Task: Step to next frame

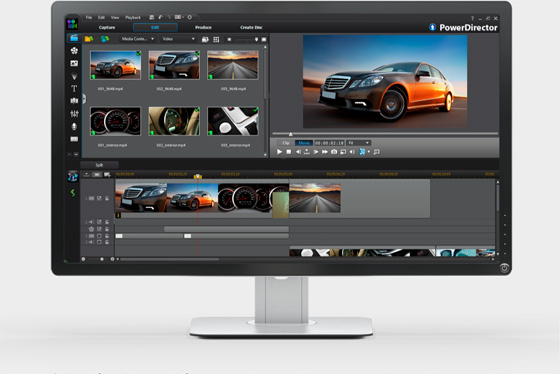Action: click(x=316, y=152)
